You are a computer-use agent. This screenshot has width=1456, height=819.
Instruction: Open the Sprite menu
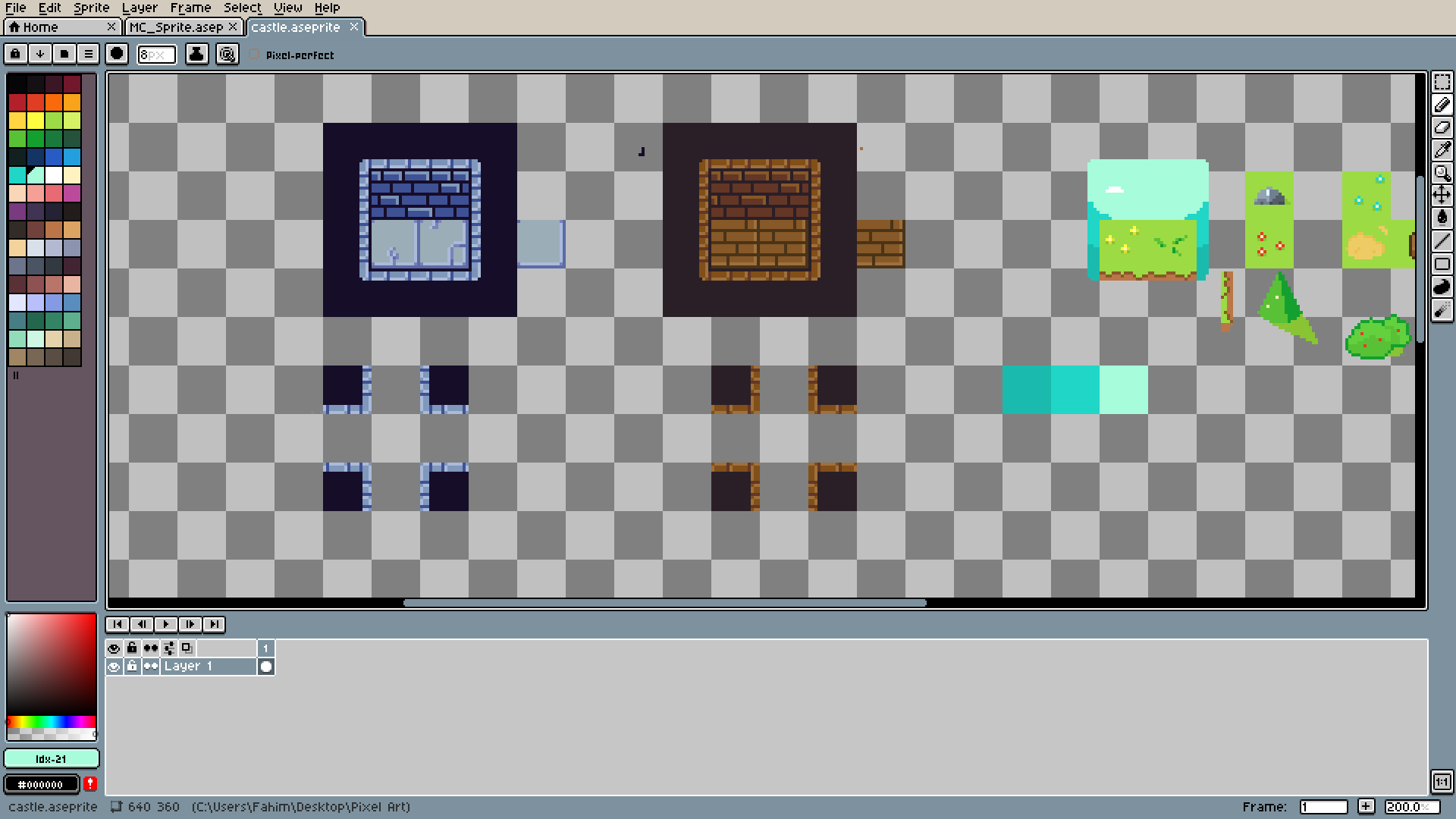[x=91, y=8]
